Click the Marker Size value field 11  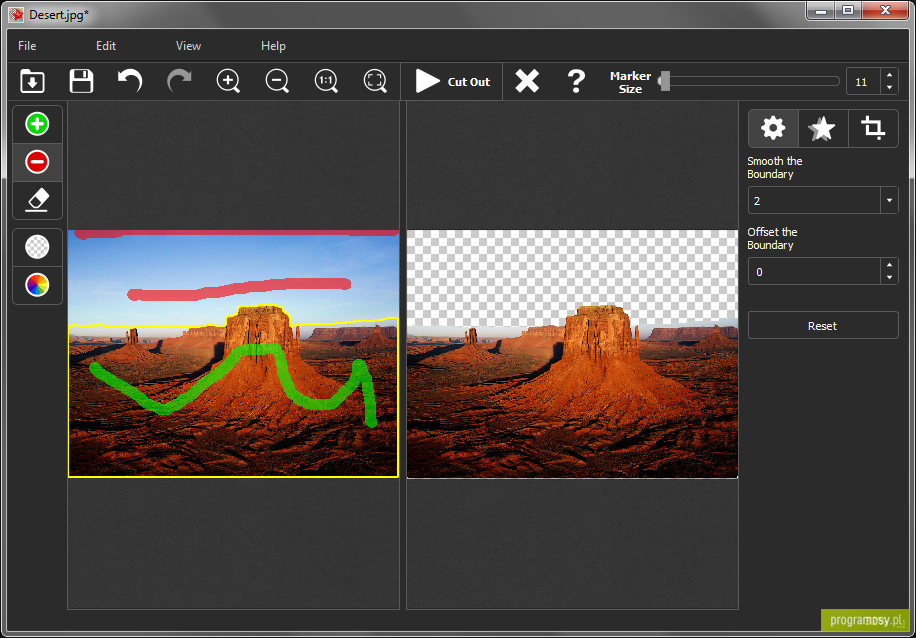point(863,82)
